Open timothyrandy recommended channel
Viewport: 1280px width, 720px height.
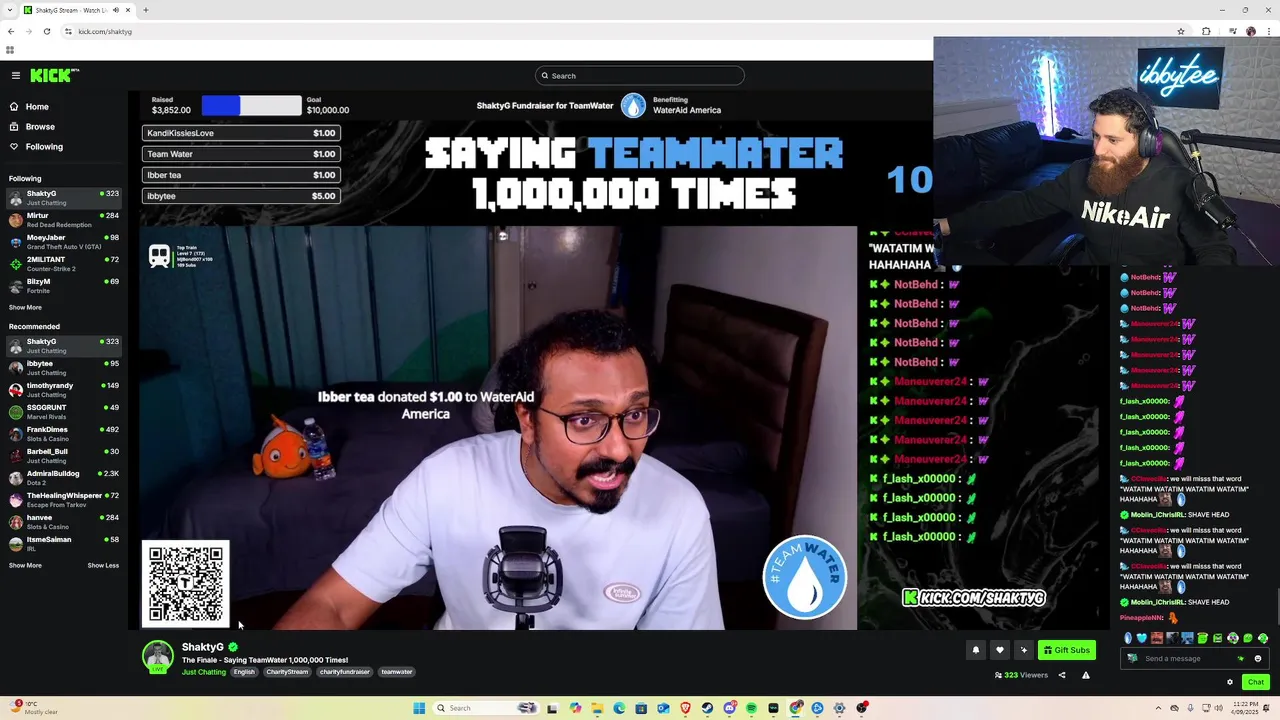pos(64,390)
